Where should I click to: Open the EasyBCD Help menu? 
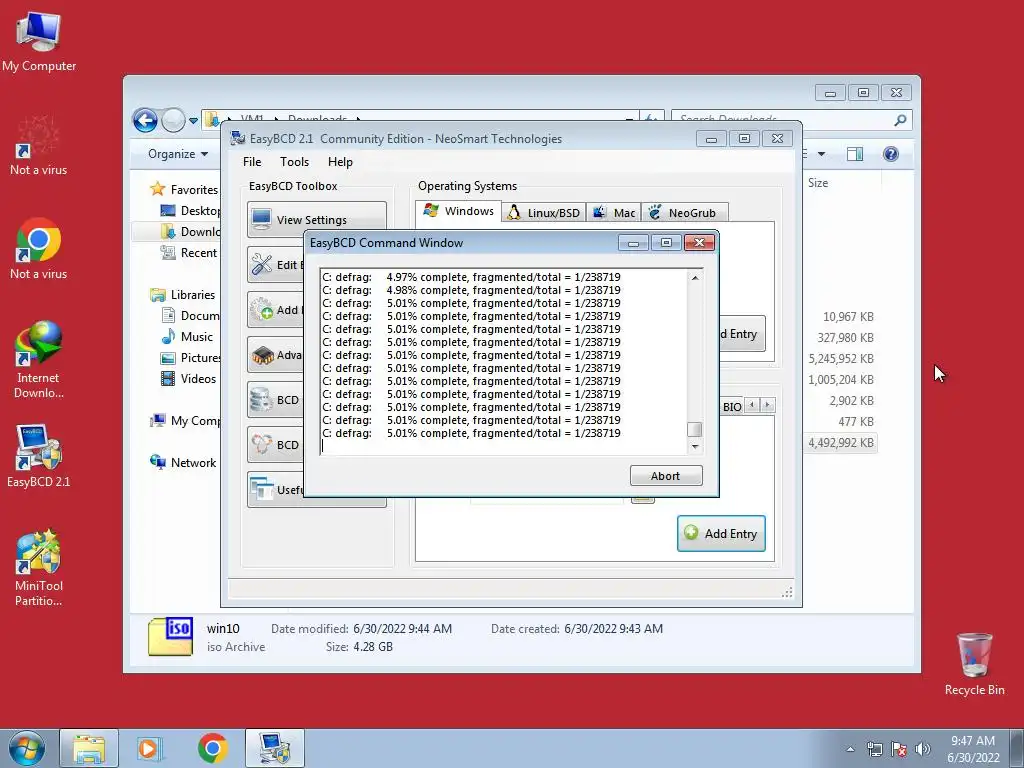pyautogui.click(x=340, y=162)
